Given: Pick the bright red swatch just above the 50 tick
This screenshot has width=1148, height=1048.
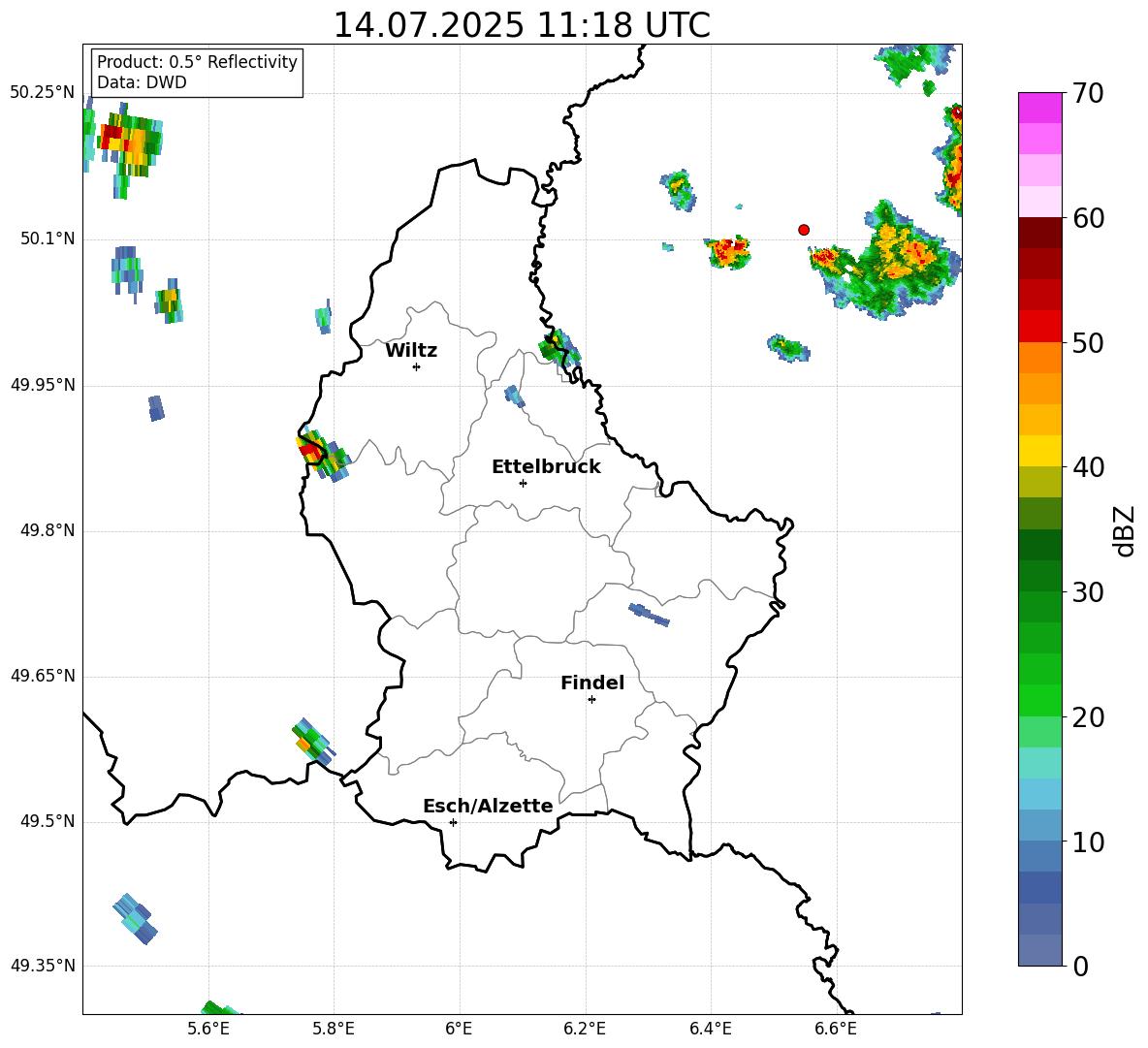Looking at the screenshot, I should (1039, 327).
